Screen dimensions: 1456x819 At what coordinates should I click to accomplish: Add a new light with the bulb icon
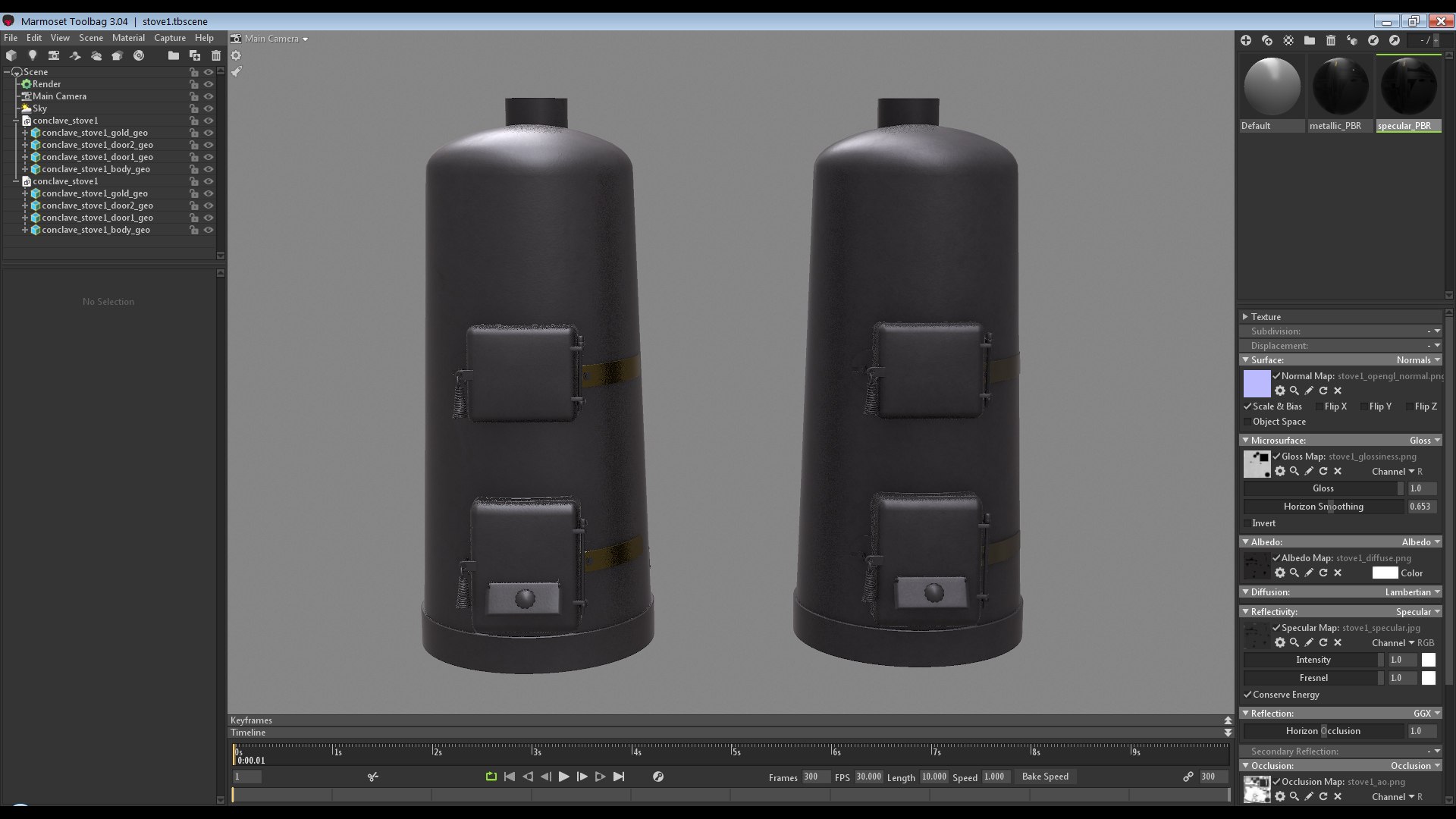click(33, 55)
